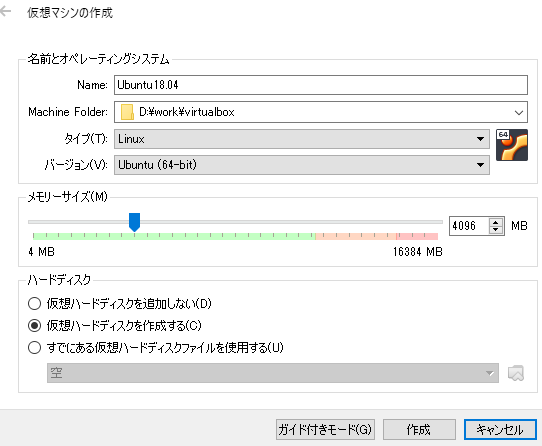Click the yellow folder icon in Machine Folder
Viewport: 542px width, 446px height.
click(127, 112)
